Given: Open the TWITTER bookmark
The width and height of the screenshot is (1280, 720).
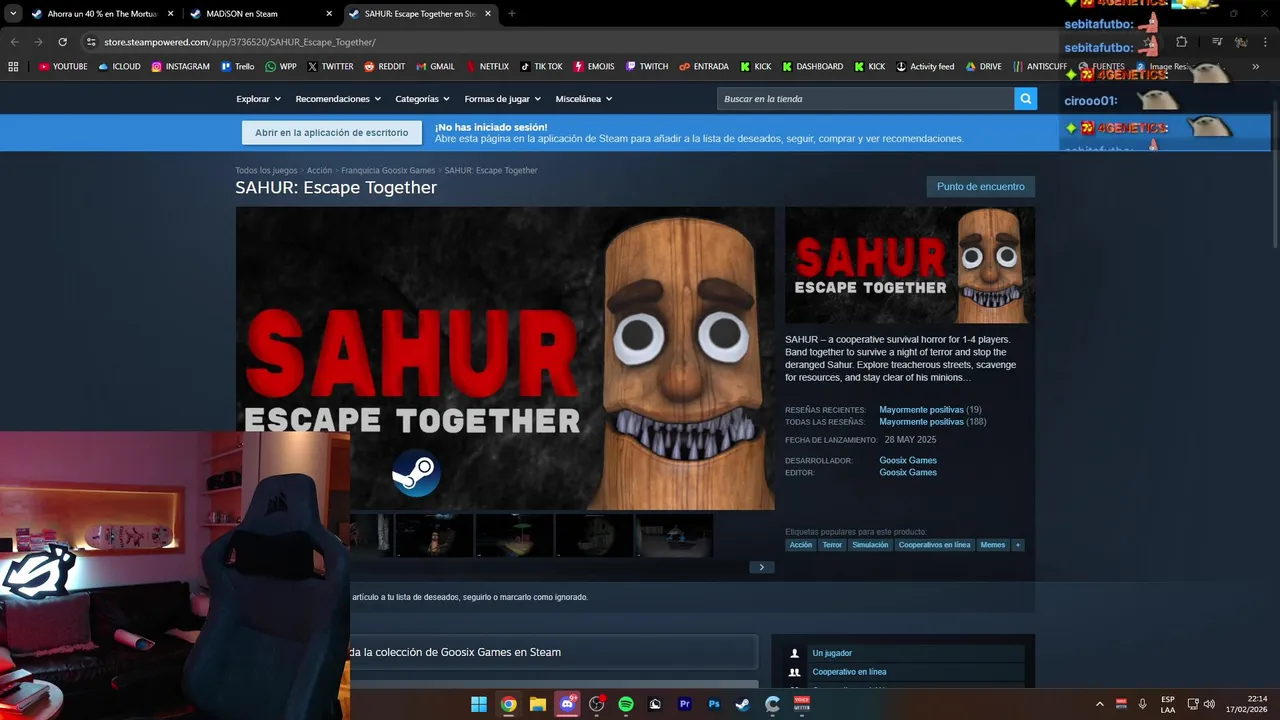Looking at the screenshot, I should [330, 67].
